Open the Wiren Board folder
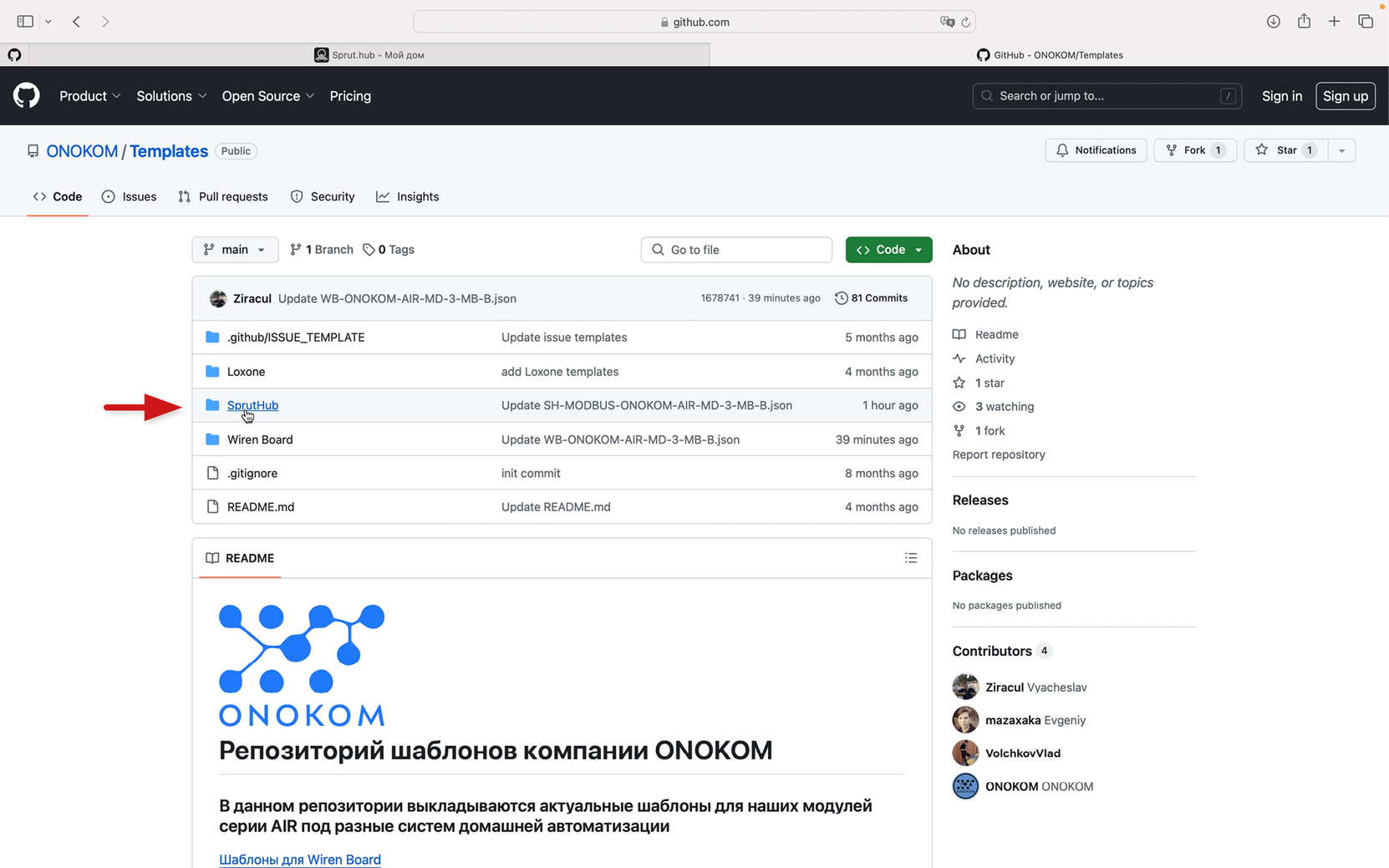Image resolution: width=1389 pixels, height=868 pixels. [260, 439]
